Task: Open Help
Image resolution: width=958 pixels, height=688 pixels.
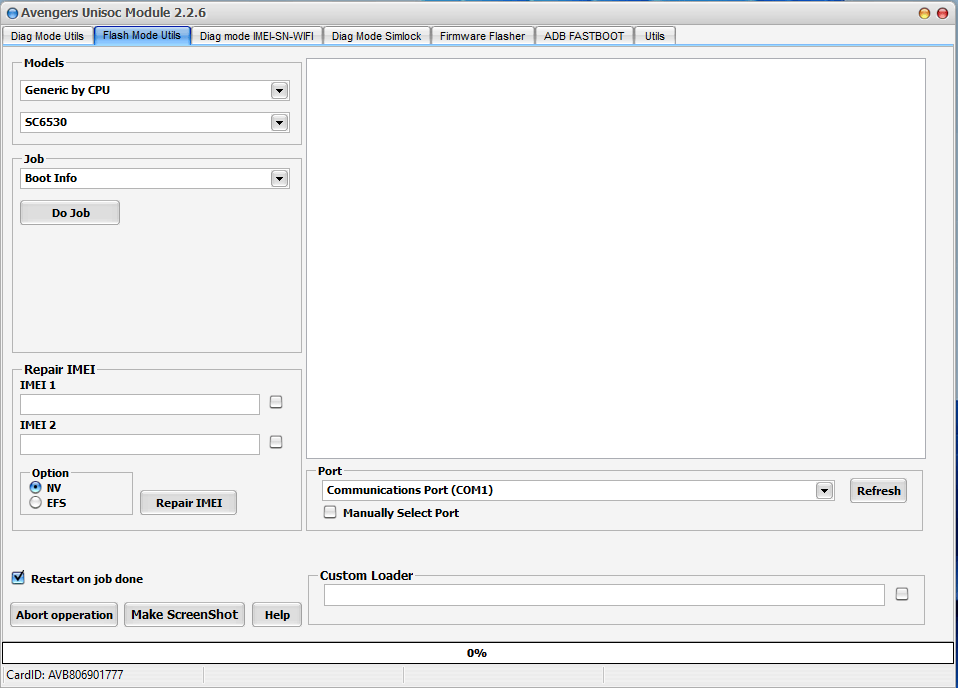Action: [x=277, y=615]
